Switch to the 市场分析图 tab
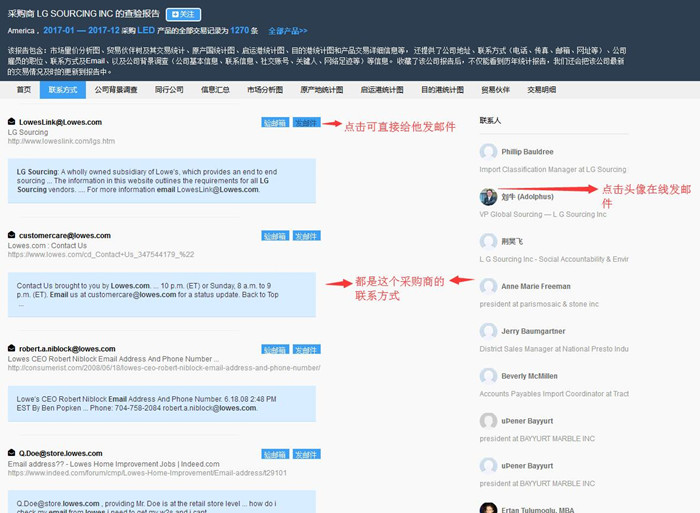The image size is (700, 513). point(265,90)
